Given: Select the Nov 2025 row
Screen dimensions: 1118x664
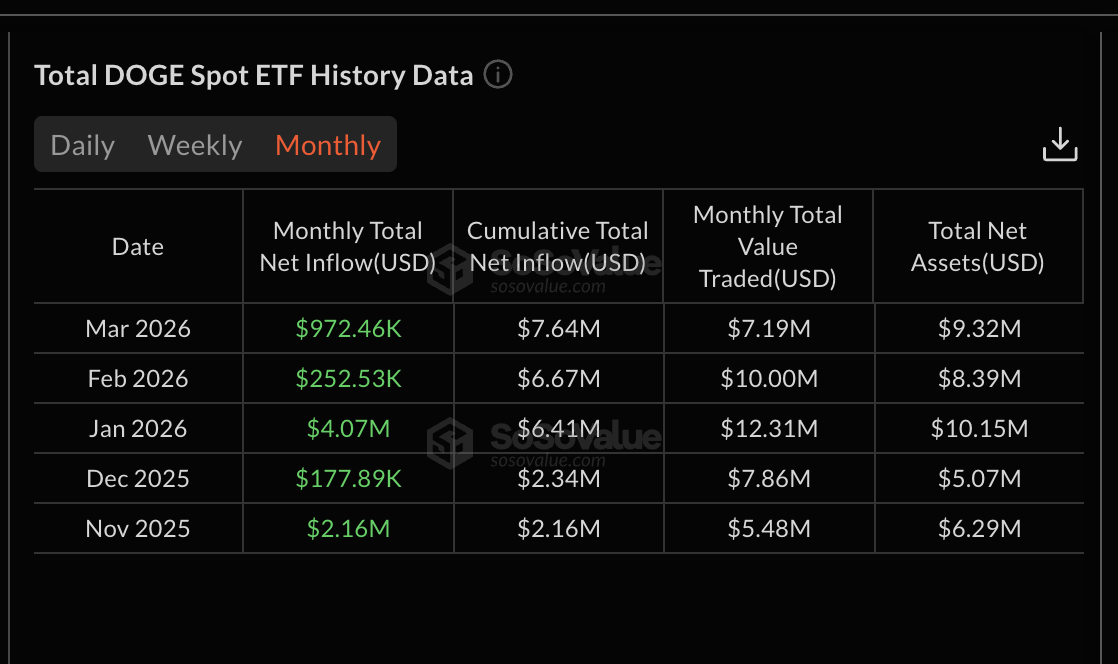Looking at the screenshot, I should click(137, 528).
